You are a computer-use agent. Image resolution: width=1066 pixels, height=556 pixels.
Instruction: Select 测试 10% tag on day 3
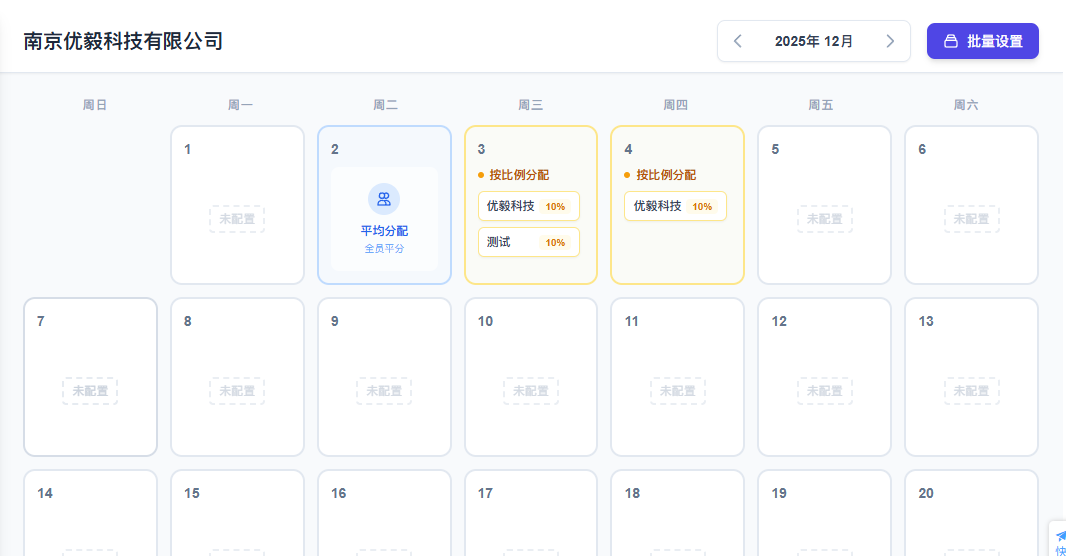528,242
